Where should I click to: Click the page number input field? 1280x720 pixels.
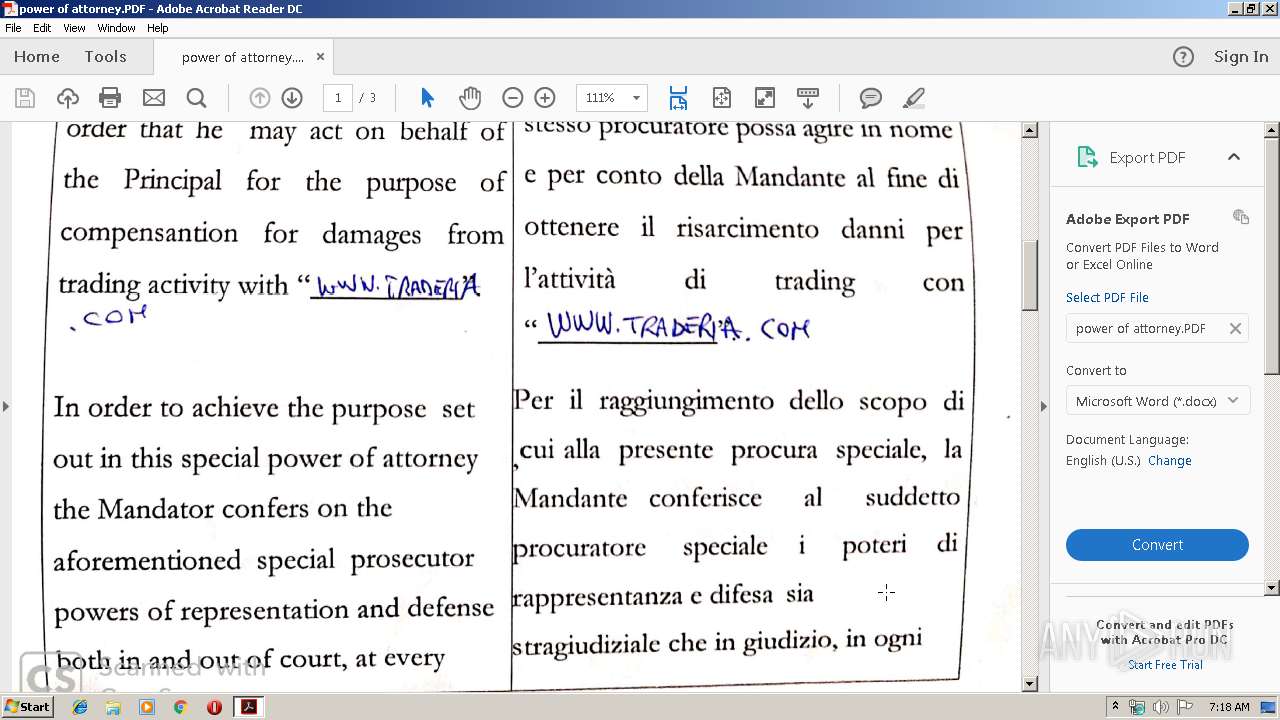click(x=338, y=98)
